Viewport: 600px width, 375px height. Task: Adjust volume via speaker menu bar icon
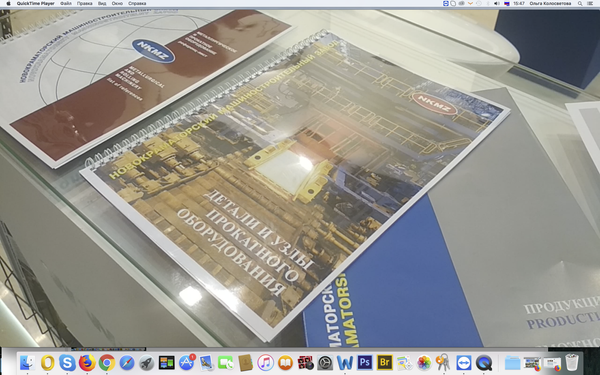tap(497, 3)
